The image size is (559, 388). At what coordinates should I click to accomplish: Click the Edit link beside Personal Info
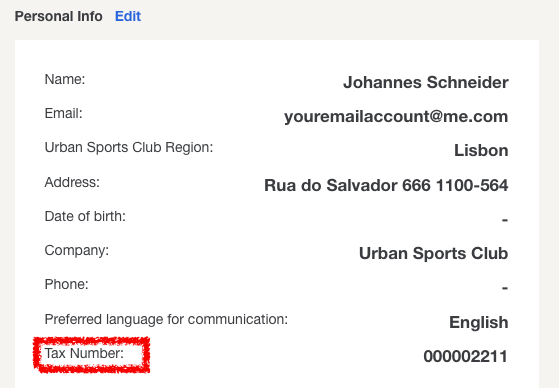tap(128, 16)
